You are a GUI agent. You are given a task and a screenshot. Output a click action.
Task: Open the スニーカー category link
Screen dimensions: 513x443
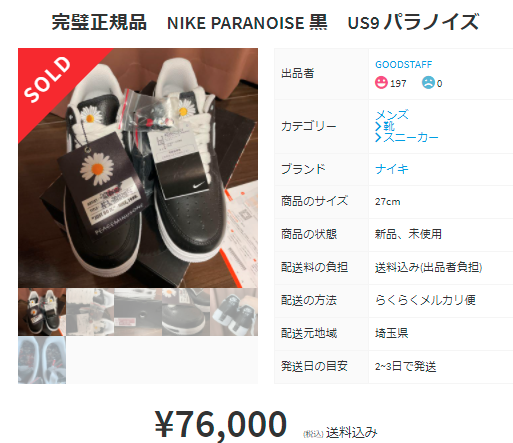pyautogui.click(x=411, y=138)
